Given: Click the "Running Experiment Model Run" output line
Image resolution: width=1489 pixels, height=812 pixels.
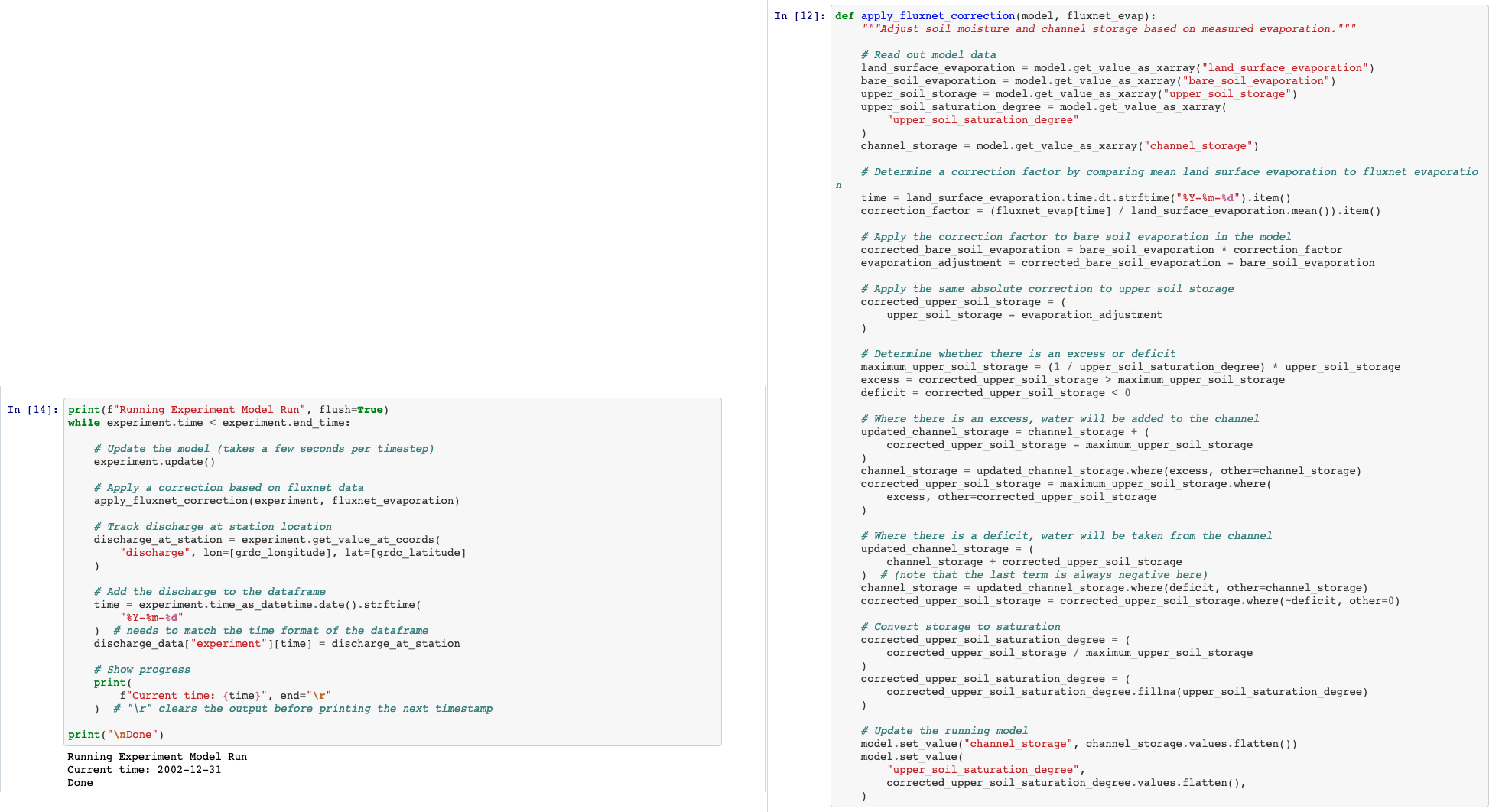Looking at the screenshot, I should tap(157, 757).
